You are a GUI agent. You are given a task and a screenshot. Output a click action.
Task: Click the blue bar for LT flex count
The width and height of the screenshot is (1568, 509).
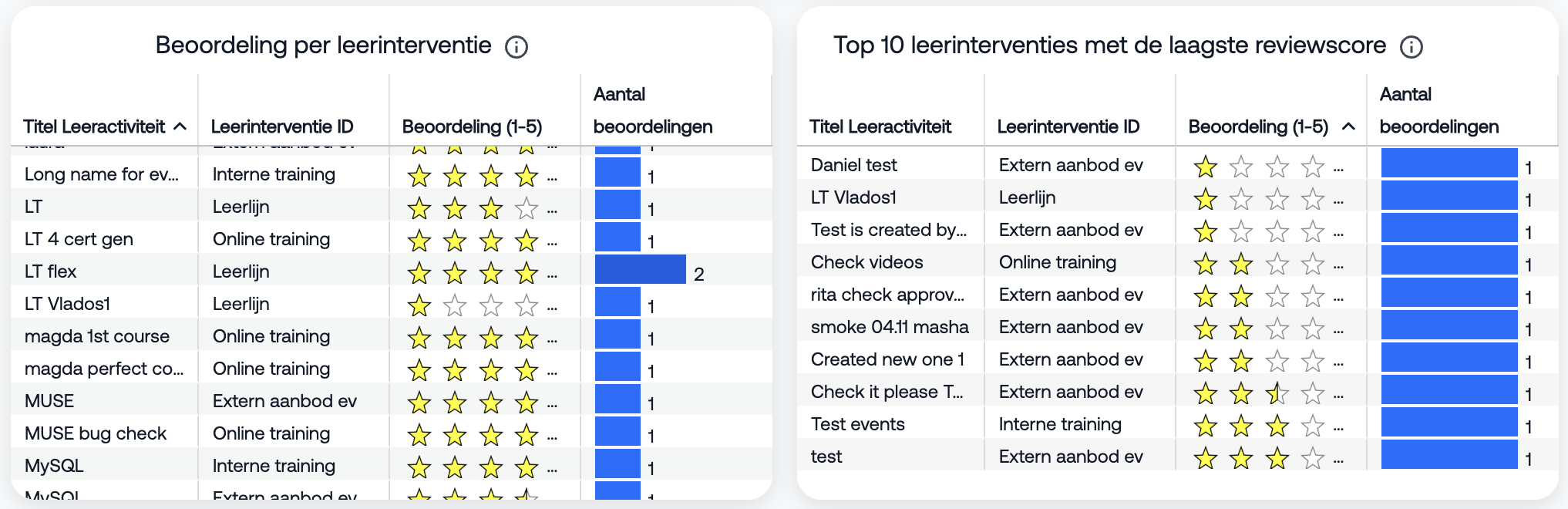[640, 270]
